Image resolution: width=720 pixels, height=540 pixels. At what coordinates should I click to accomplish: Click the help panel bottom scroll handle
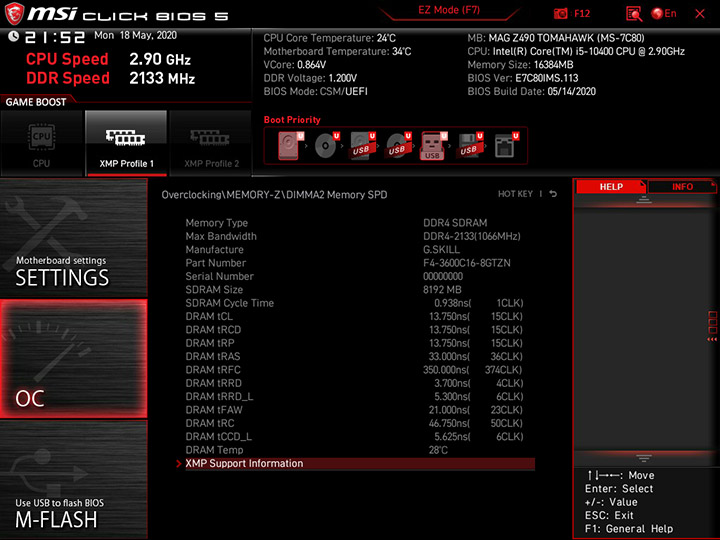644,458
